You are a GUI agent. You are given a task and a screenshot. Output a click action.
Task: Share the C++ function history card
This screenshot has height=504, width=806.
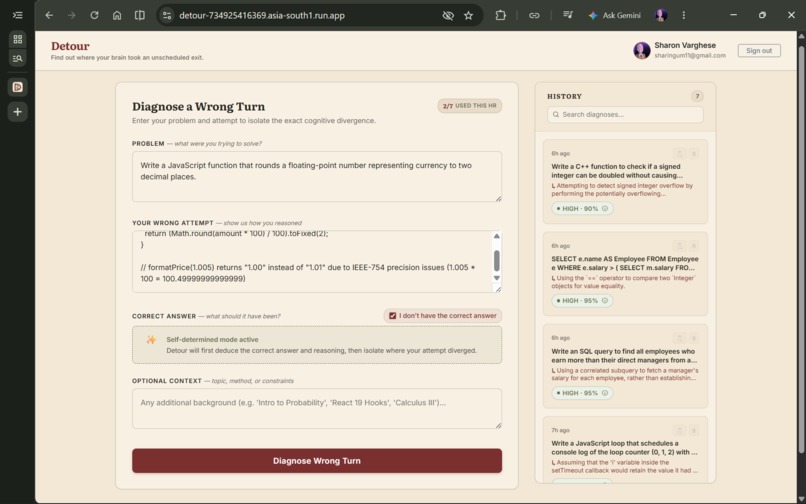pos(679,153)
